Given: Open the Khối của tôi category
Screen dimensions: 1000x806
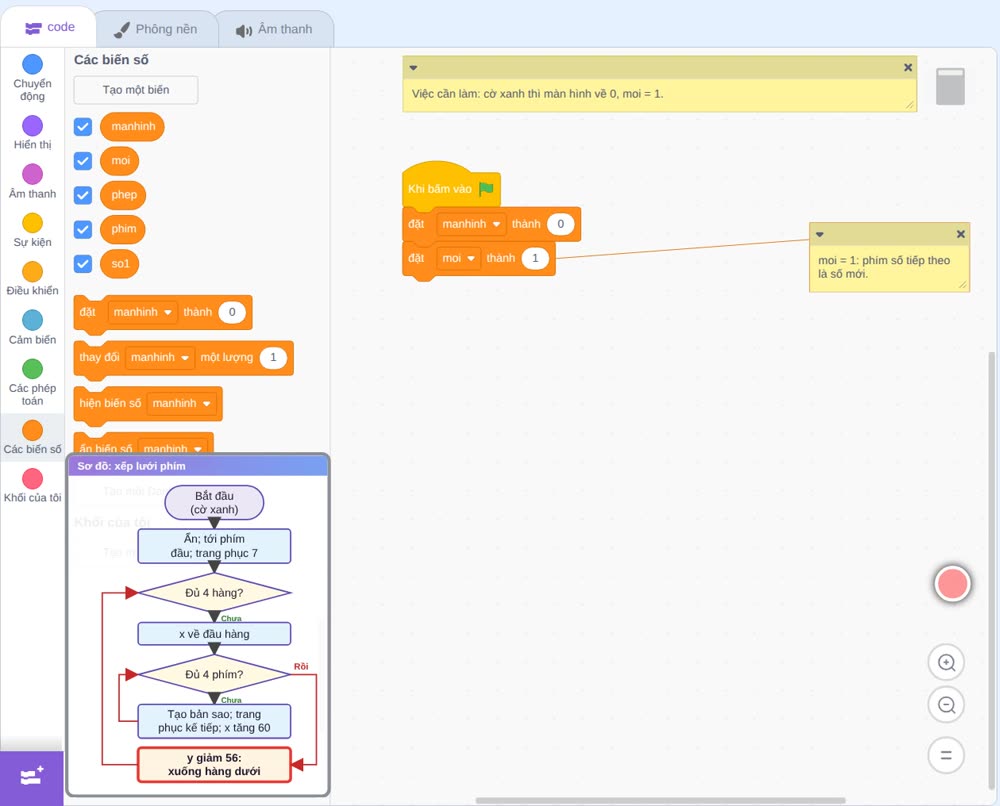Looking at the screenshot, I should tap(33, 485).
